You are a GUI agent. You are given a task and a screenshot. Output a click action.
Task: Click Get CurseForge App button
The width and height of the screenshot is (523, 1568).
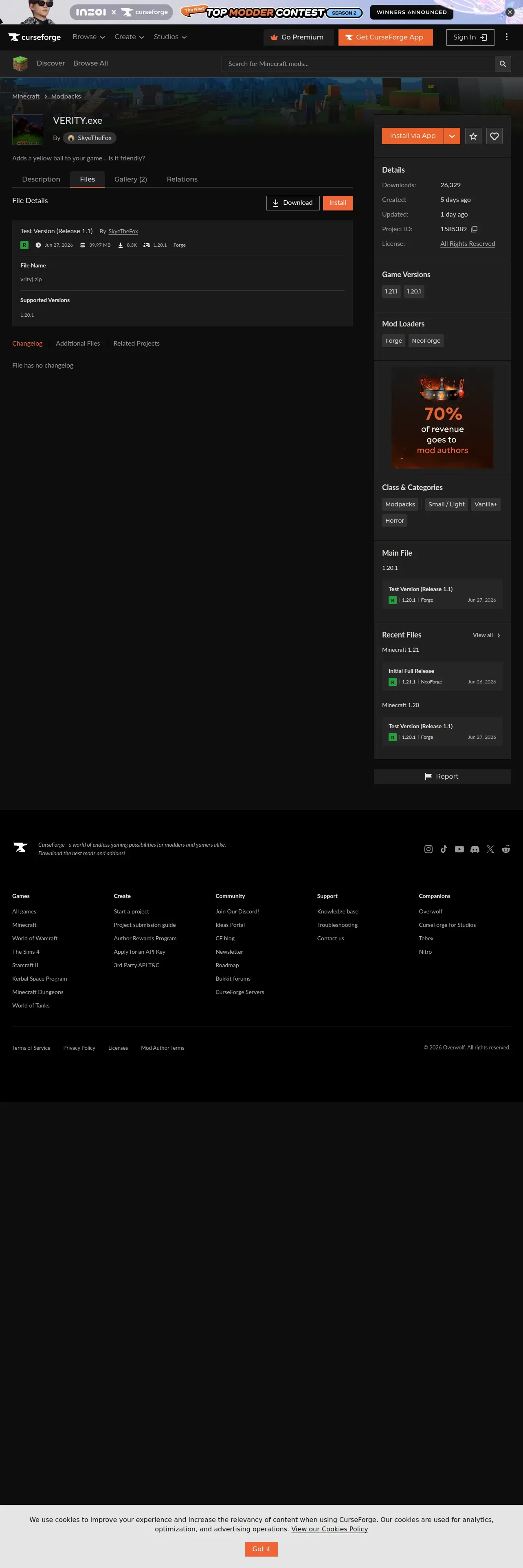click(x=385, y=37)
